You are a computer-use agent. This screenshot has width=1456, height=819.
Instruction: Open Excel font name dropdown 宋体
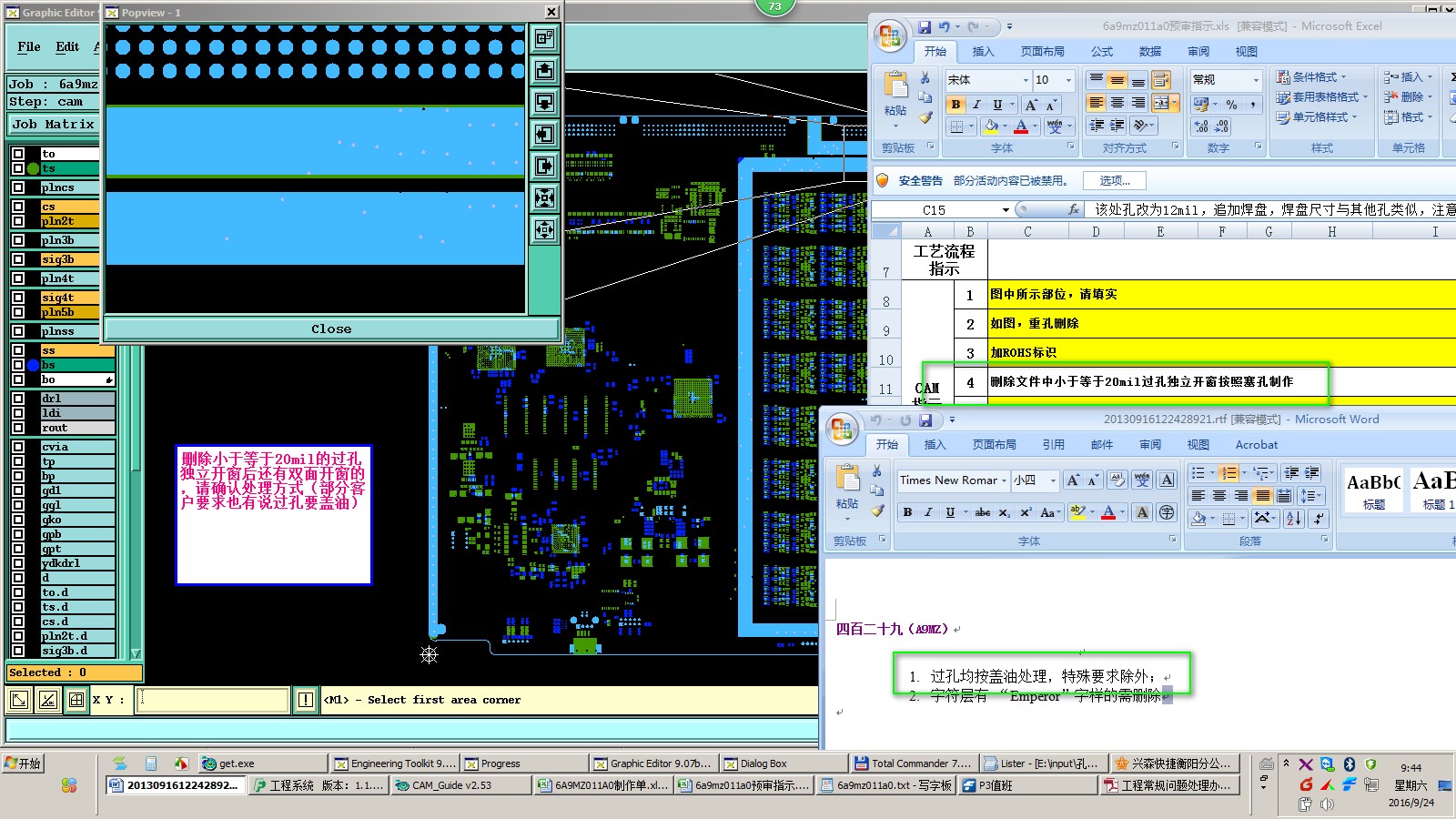1026,80
